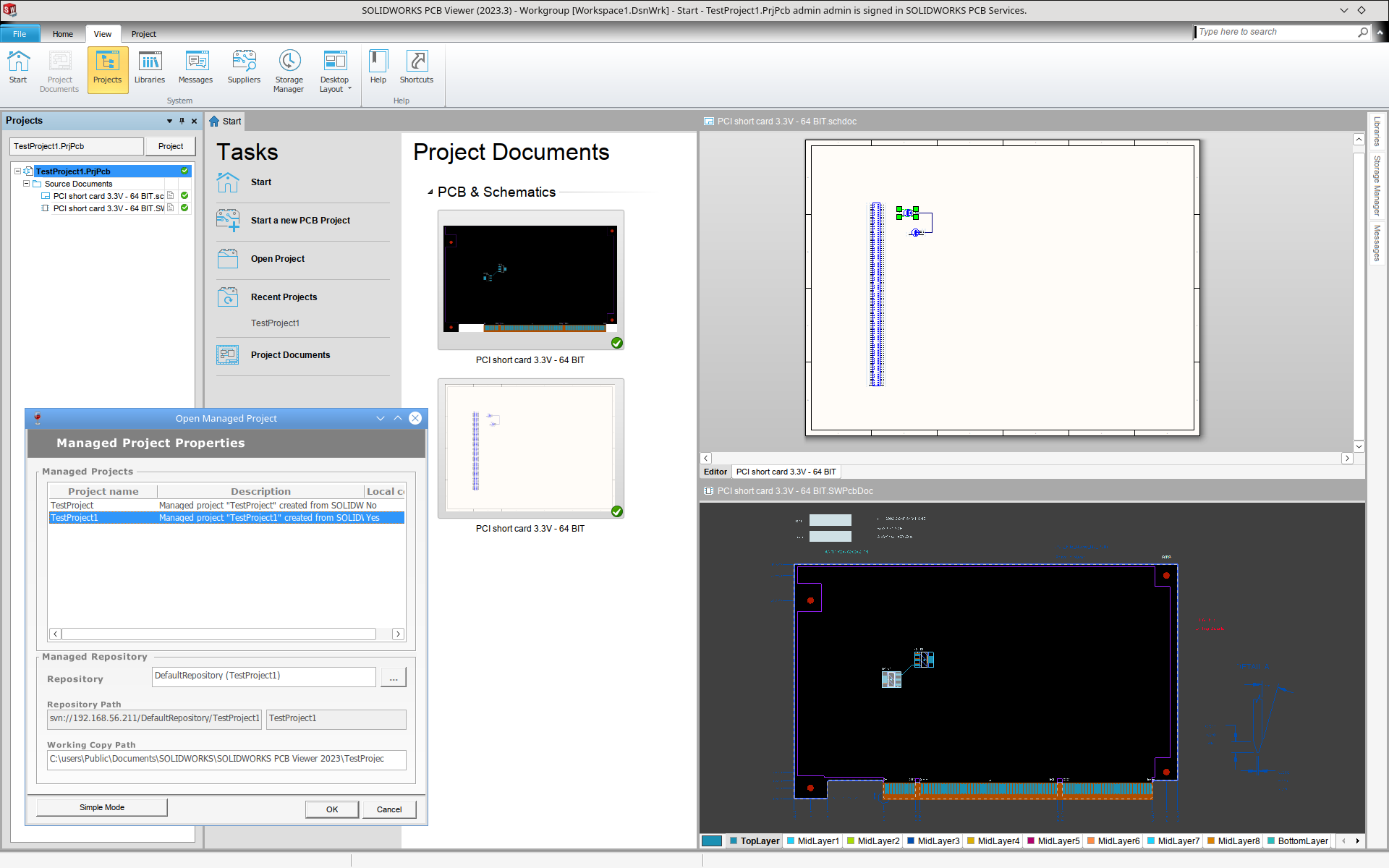1389x868 pixels.
Task: Click Start a new PCB Project icon
Action: click(x=228, y=221)
